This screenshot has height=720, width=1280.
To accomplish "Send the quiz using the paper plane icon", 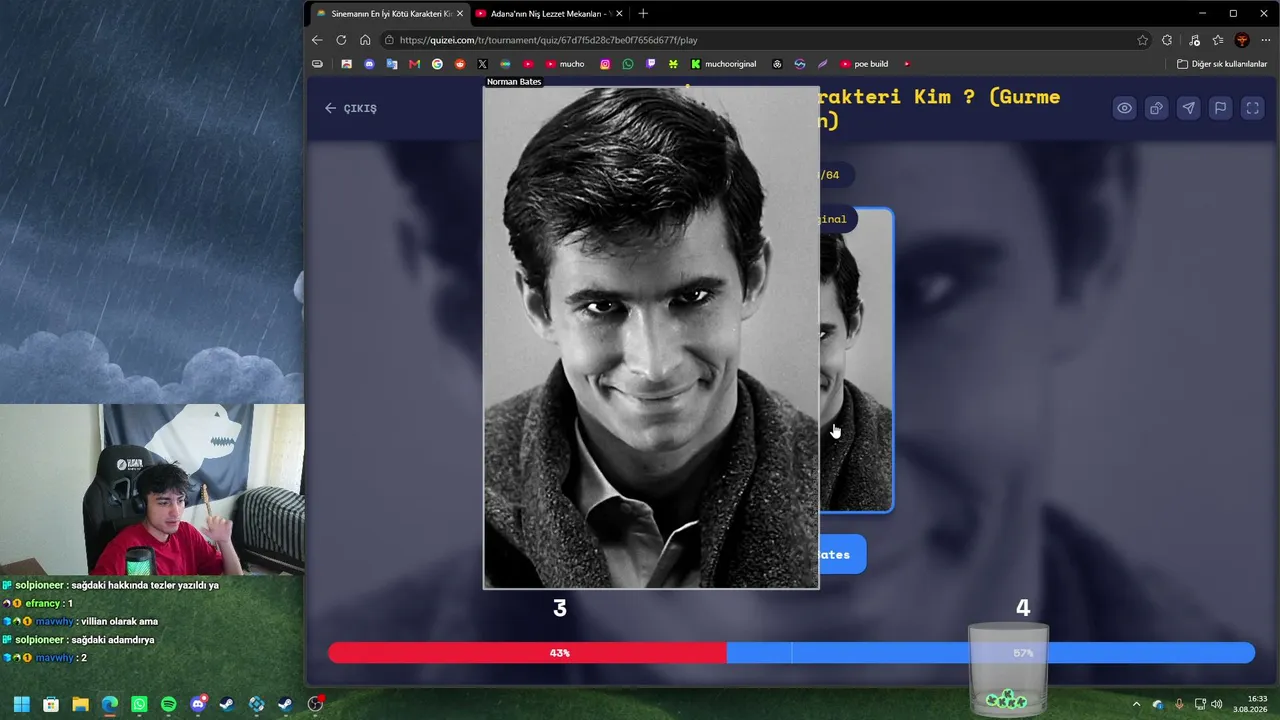I will [x=1189, y=108].
